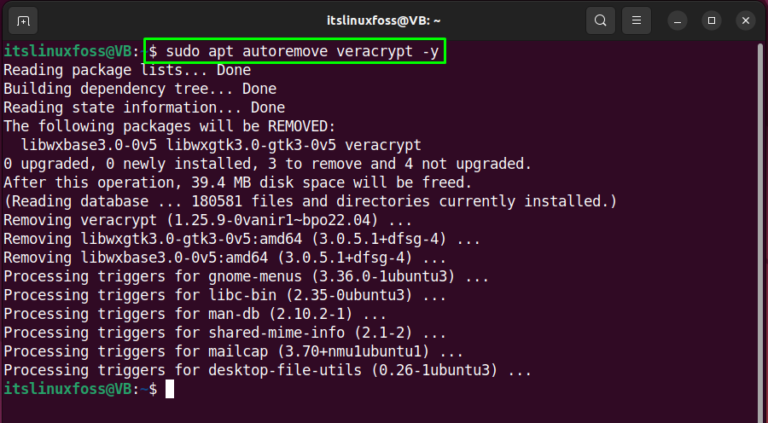Image resolution: width=768 pixels, height=423 pixels.
Task: Click the blinking cursor at the prompt
Action: [169, 389]
